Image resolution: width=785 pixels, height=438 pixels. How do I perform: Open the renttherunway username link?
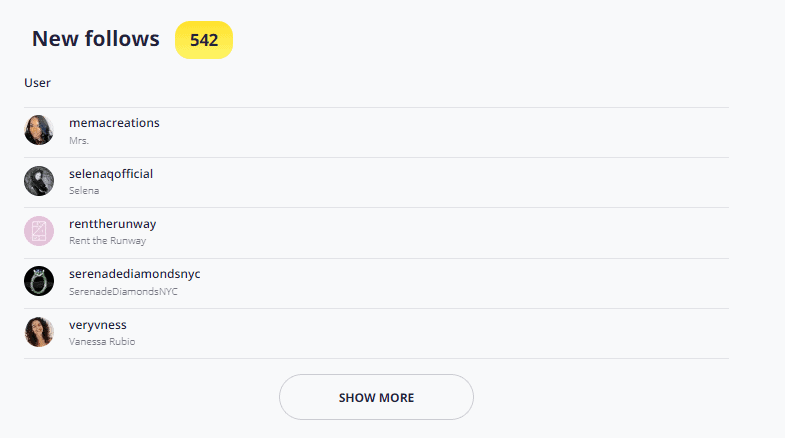(x=113, y=224)
